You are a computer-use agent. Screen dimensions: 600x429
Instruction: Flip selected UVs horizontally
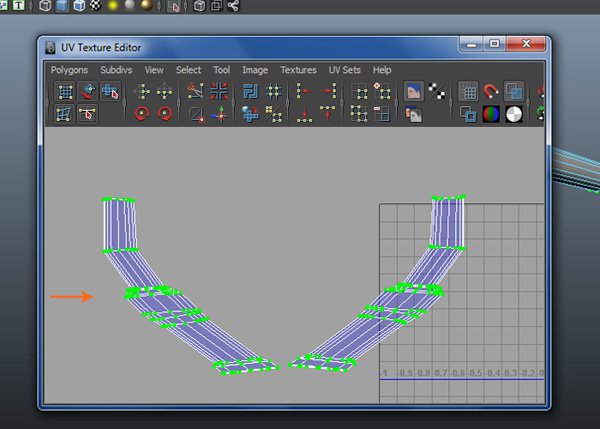click(142, 91)
